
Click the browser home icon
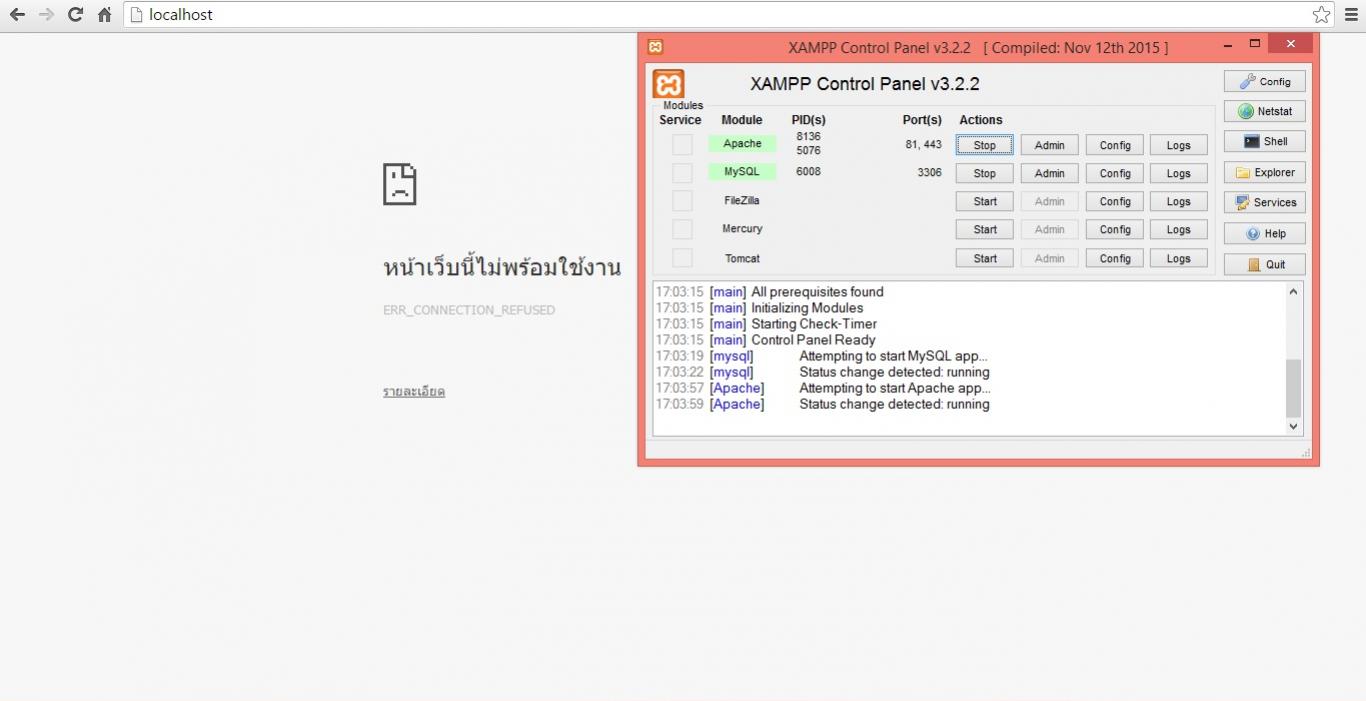point(103,15)
